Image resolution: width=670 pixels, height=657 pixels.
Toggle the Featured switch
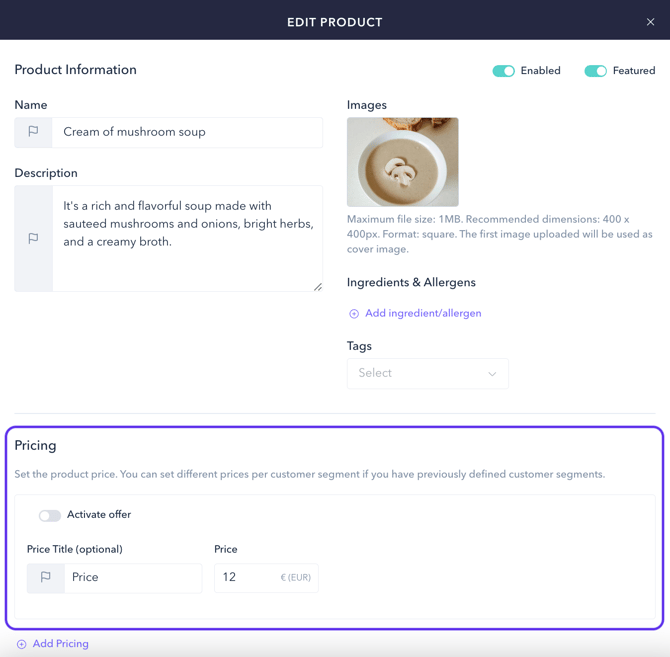[596, 71]
